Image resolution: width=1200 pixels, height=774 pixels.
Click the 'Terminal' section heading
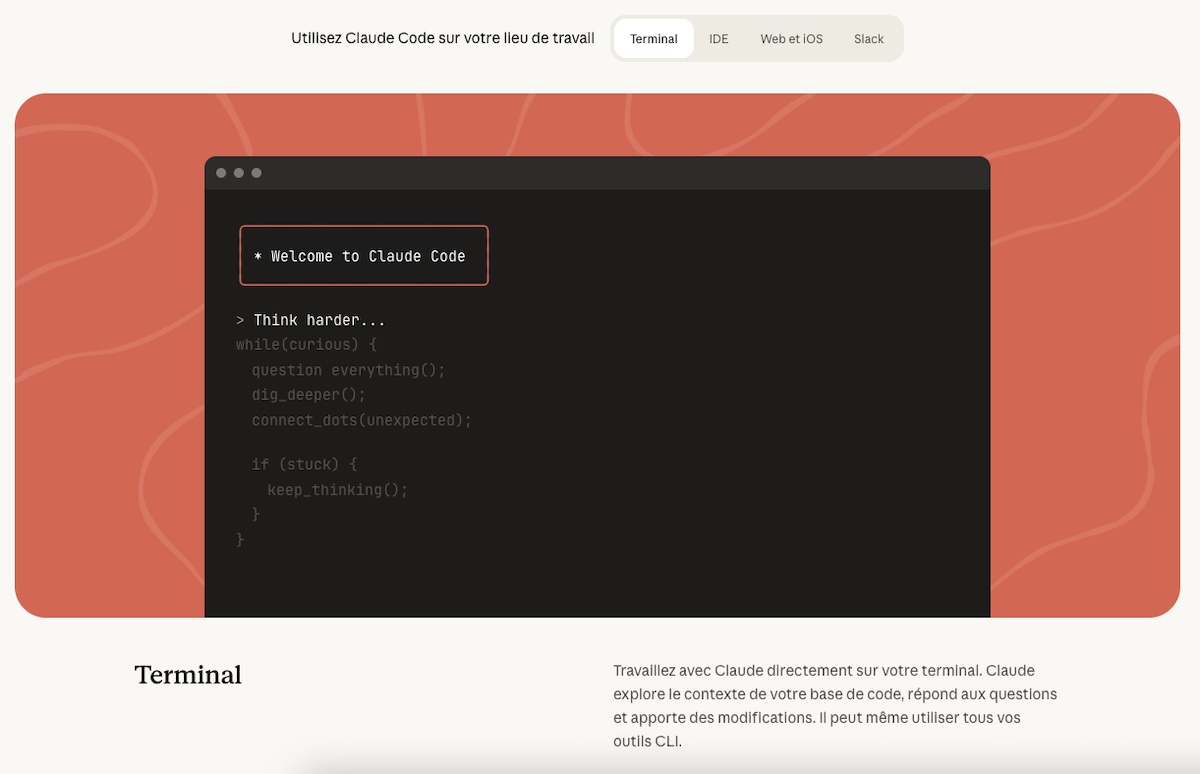pos(188,675)
